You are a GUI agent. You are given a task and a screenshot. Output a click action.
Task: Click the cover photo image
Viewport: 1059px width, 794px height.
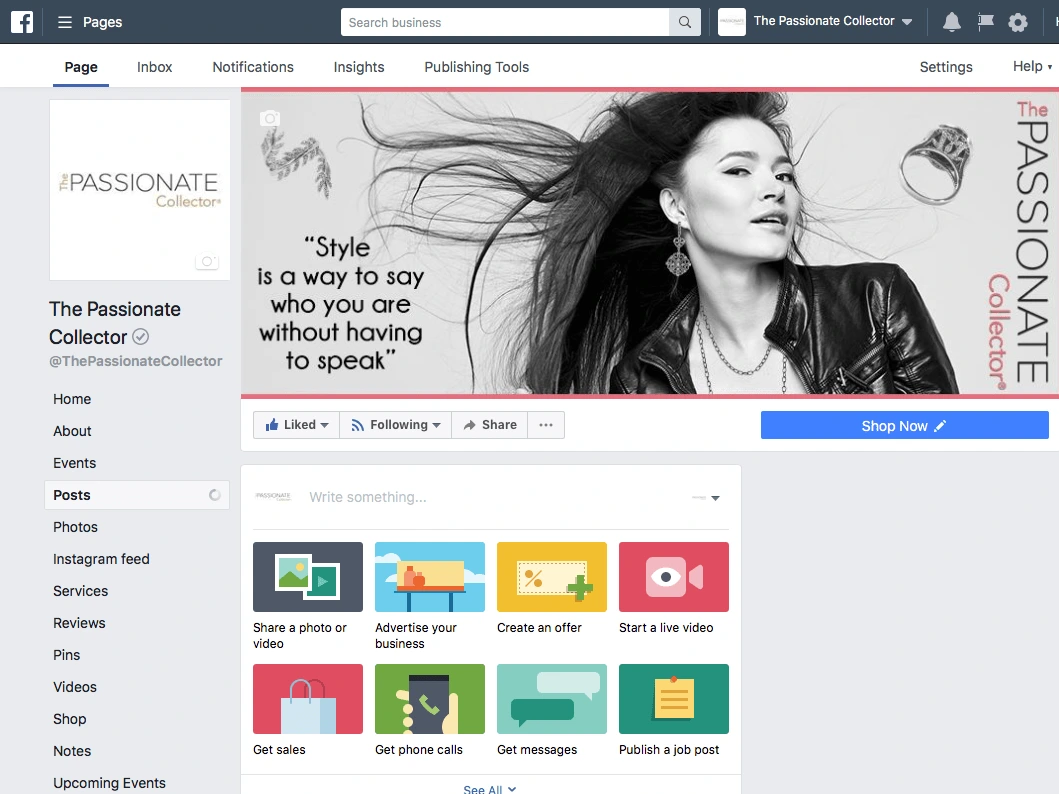[650, 243]
